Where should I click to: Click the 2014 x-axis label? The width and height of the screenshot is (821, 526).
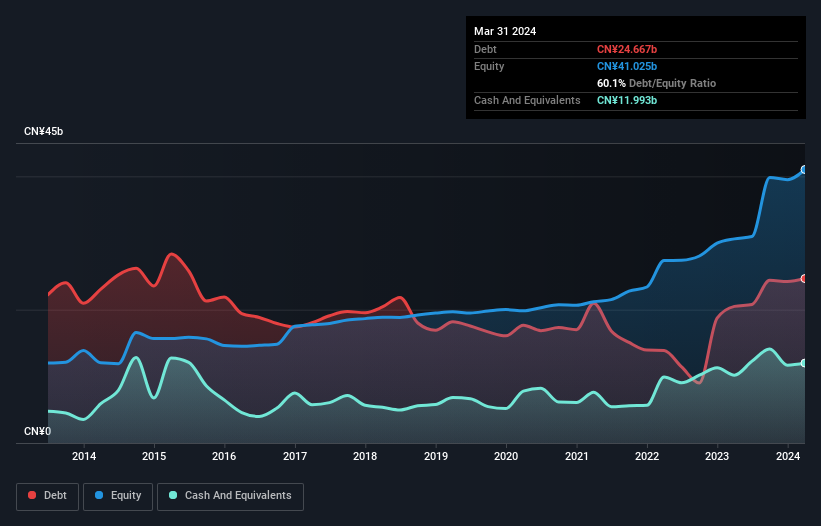click(84, 456)
